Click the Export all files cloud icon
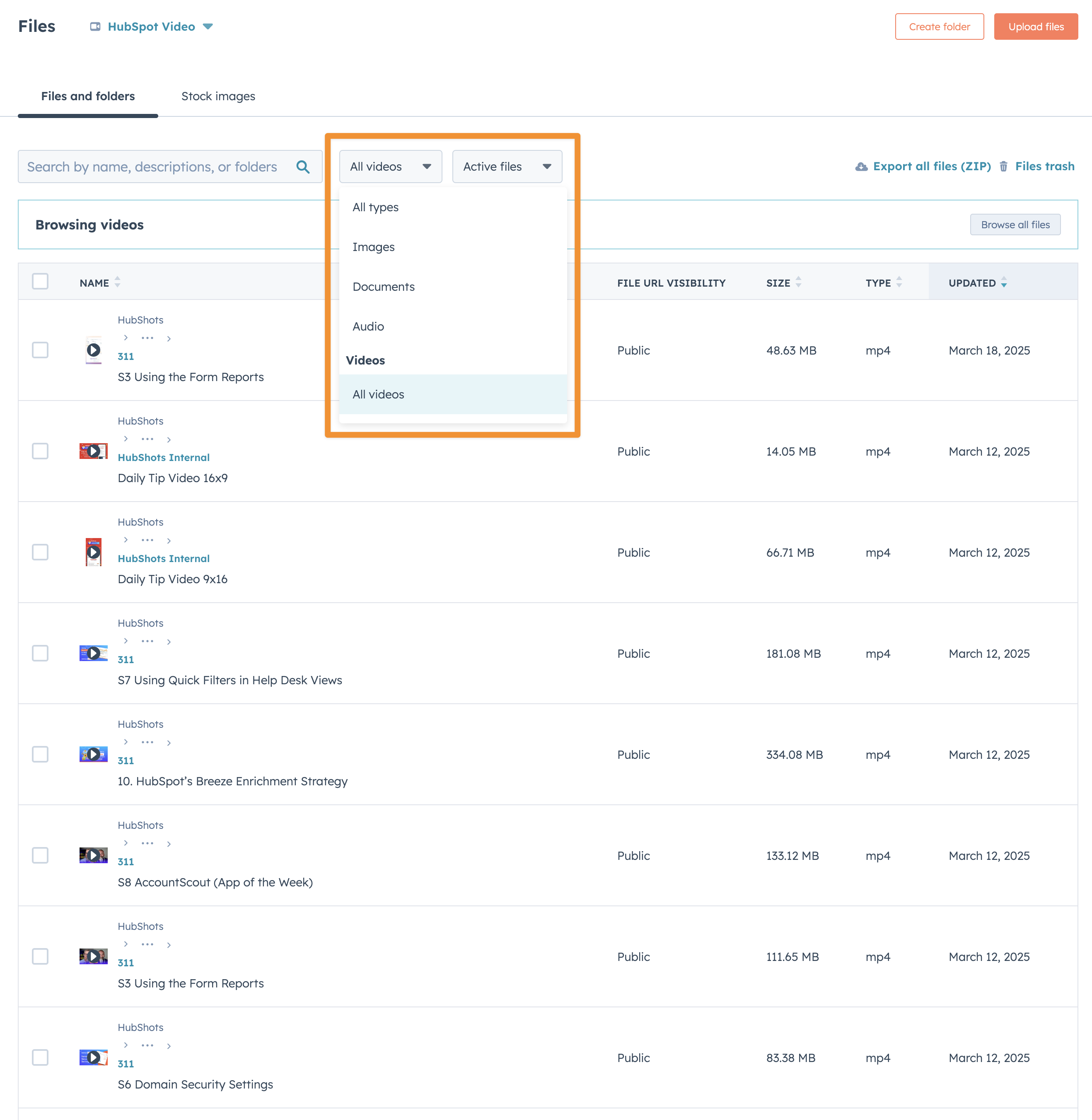Image resolution: width=1092 pixels, height=1120 pixels. click(x=861, y=167)
